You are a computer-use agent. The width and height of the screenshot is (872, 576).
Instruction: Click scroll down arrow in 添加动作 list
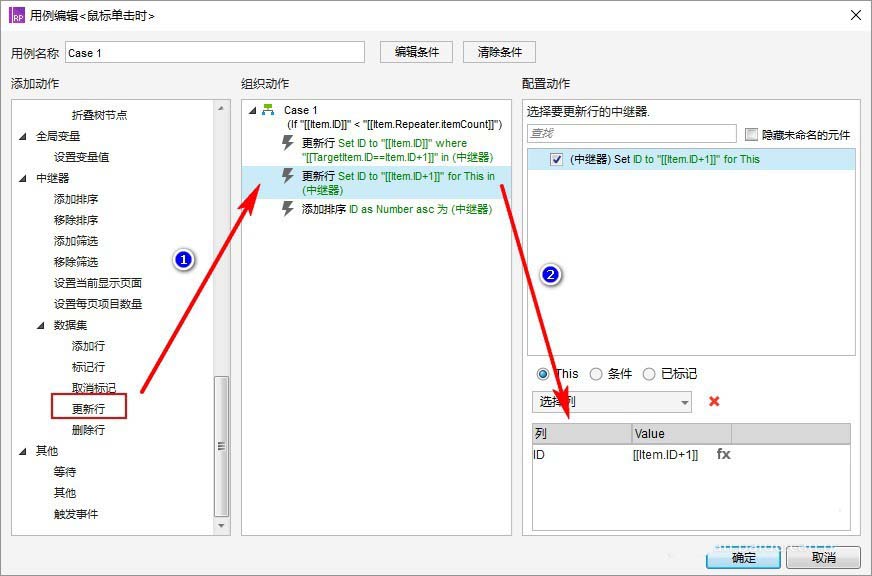[x=221, y=525]
